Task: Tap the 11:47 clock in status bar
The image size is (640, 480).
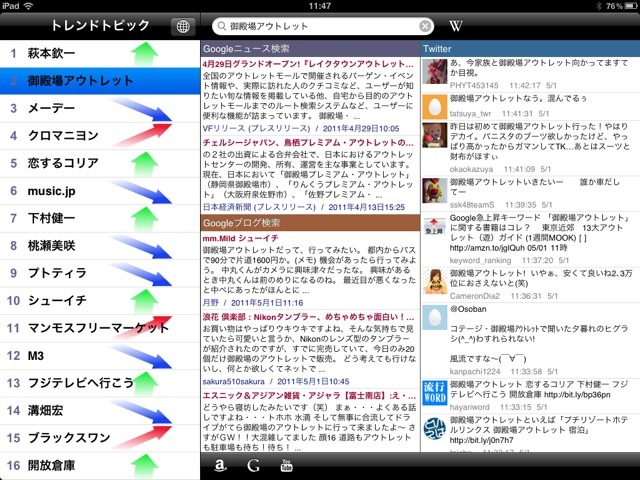Action: click(x=320, y=6)
